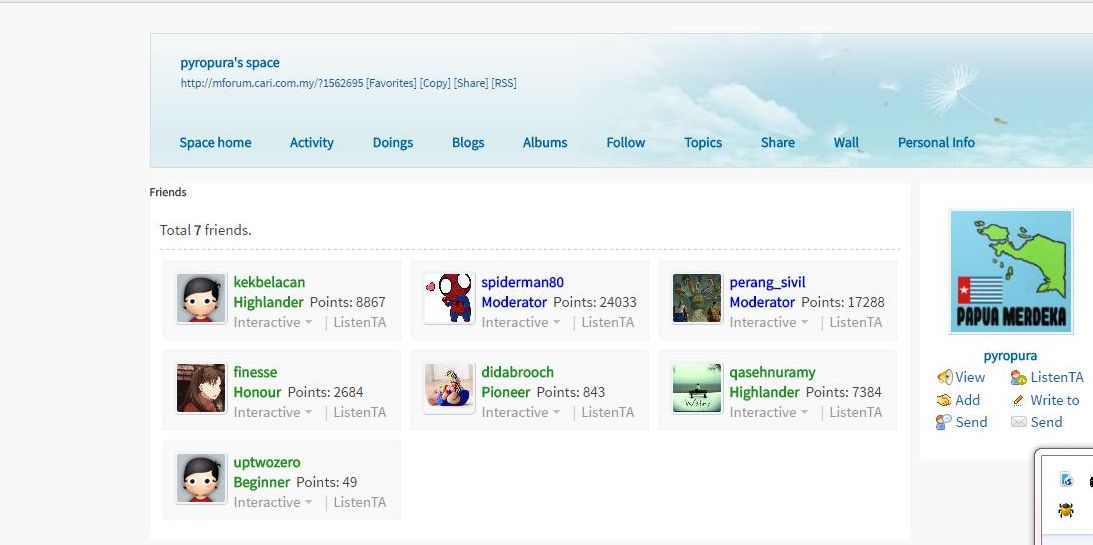Open the Follow tab
1093x545 pixels.
coord(625,142)
